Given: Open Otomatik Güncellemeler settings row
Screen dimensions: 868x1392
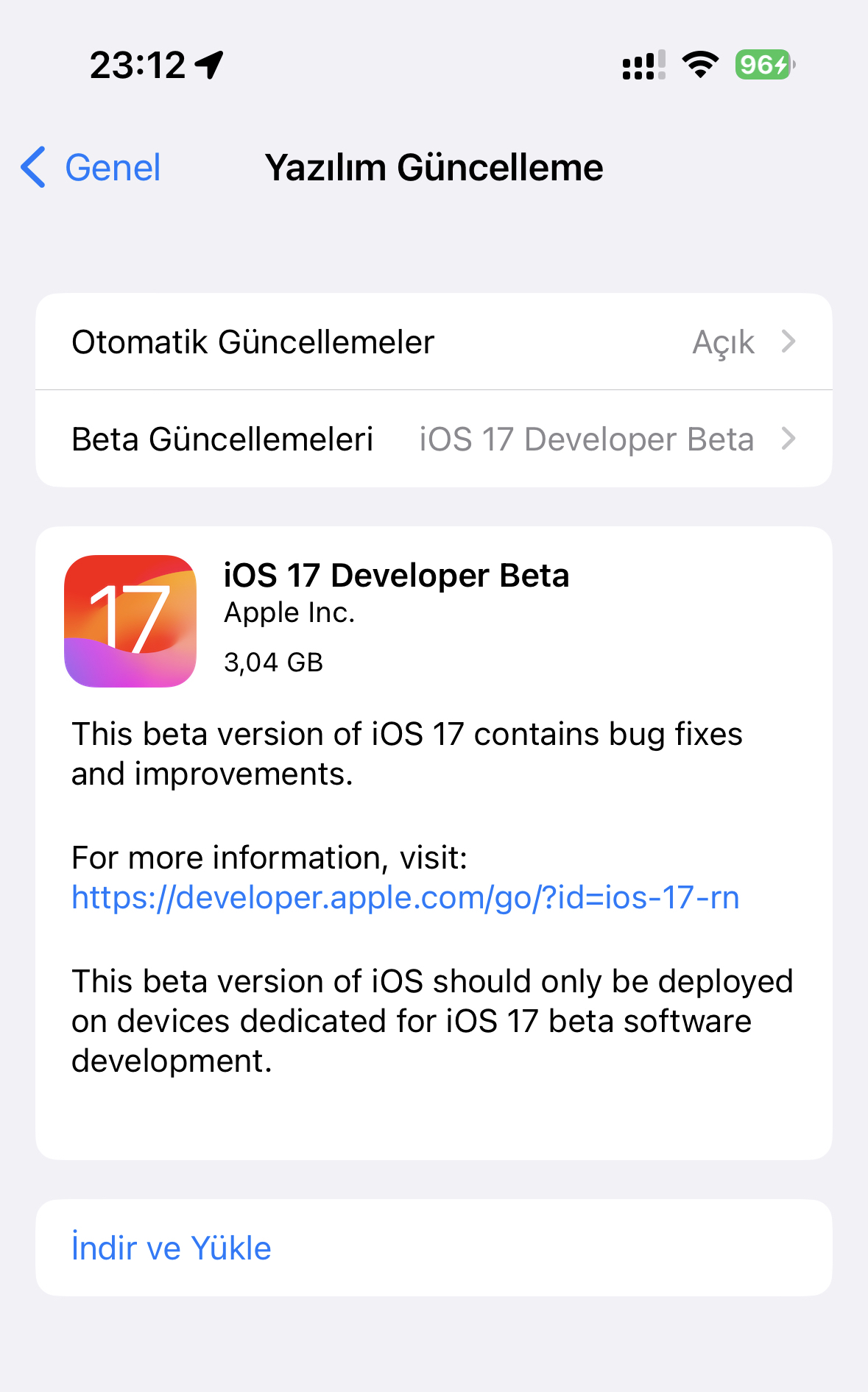Looking at the screenshot, I should [x=434, y=342].
